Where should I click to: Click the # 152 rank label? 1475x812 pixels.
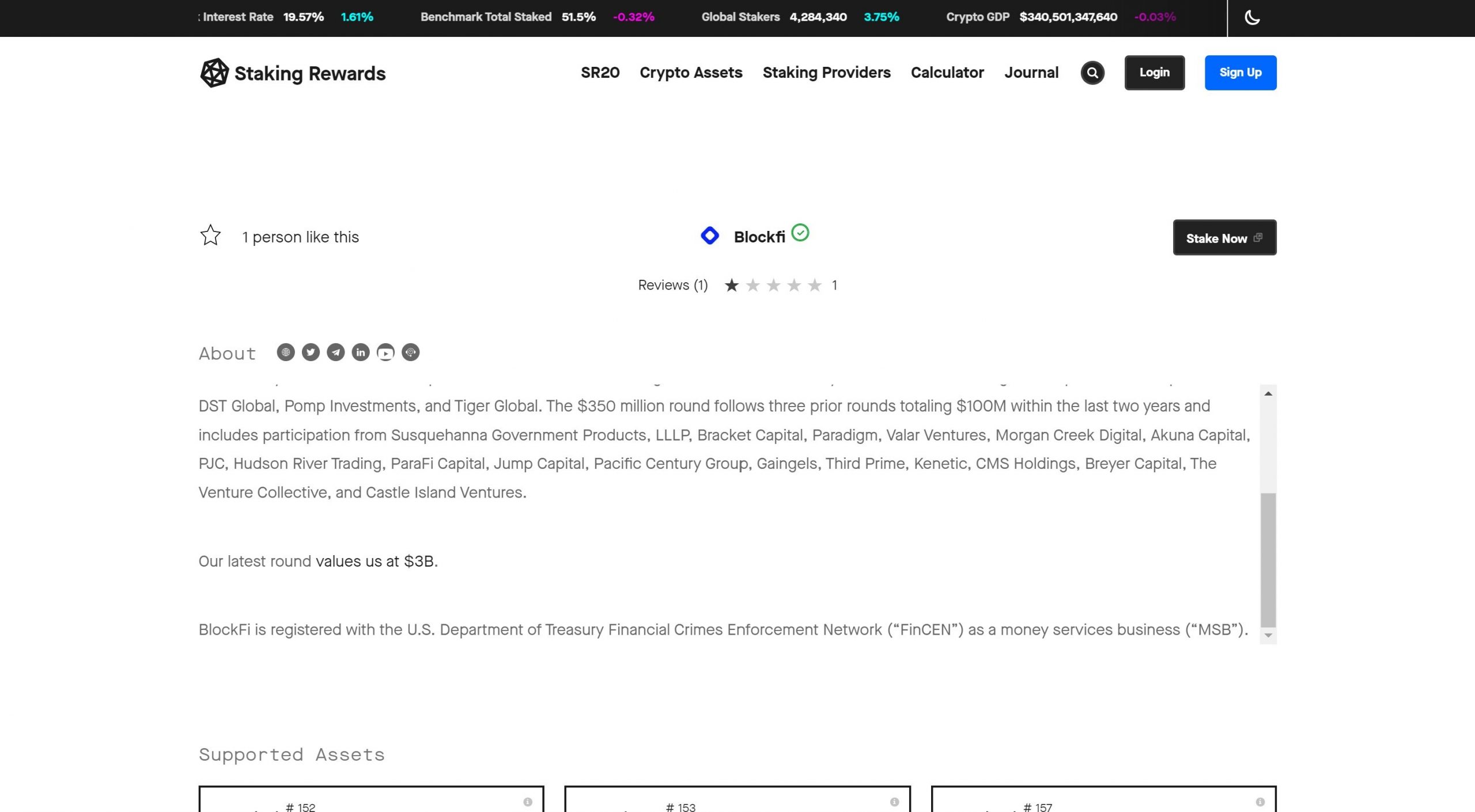point(301,807)
